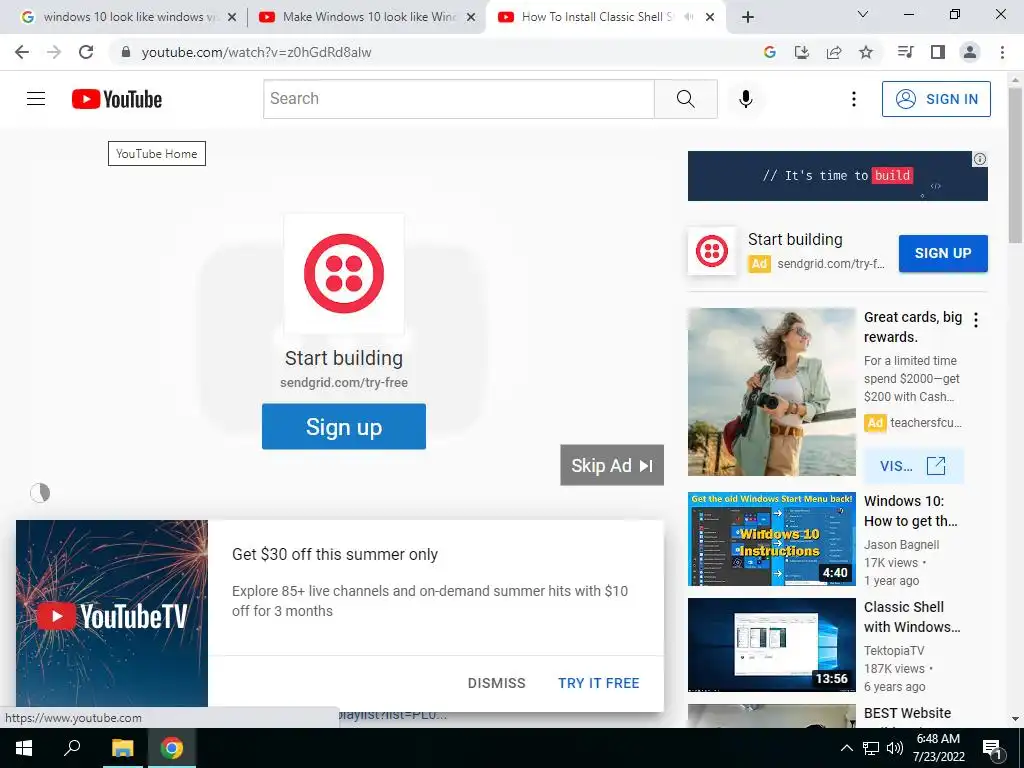Open the notification center icon
The height and width of the screenshot is (768, 1024).
[992, 748]
